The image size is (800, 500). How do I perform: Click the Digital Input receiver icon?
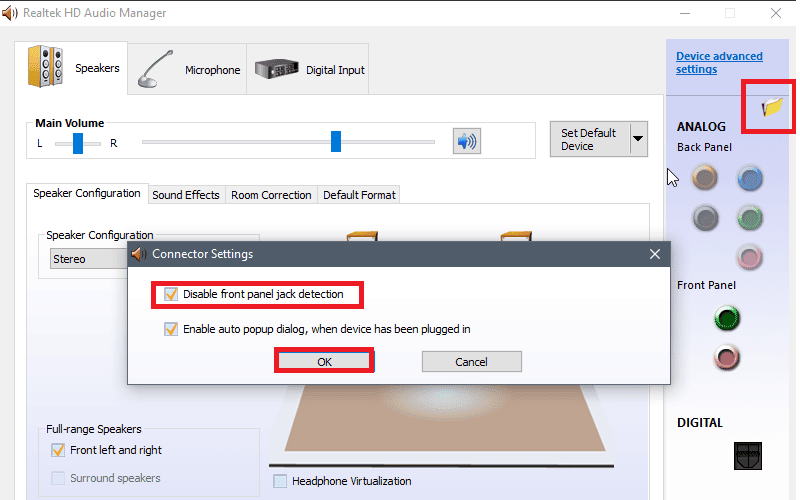point(277,69)
